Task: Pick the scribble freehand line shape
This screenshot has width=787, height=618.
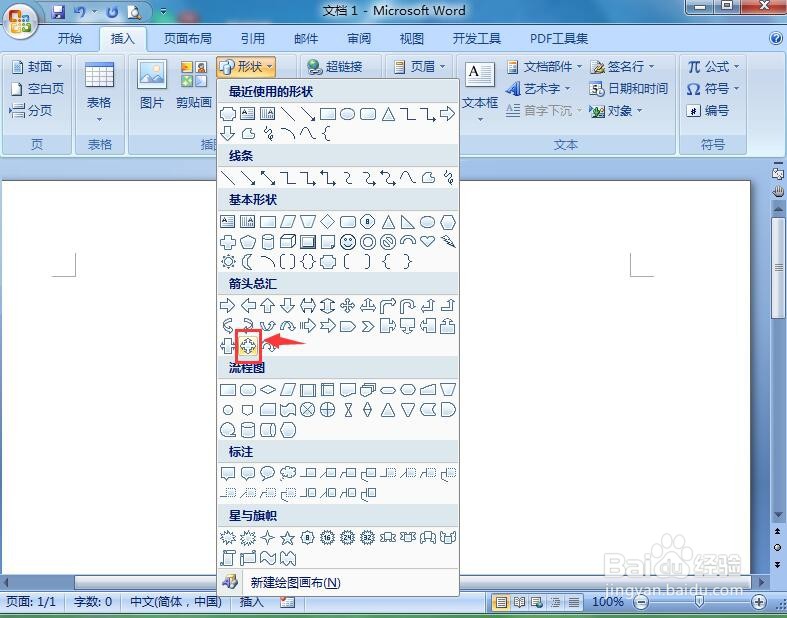Action: [448, 177]
